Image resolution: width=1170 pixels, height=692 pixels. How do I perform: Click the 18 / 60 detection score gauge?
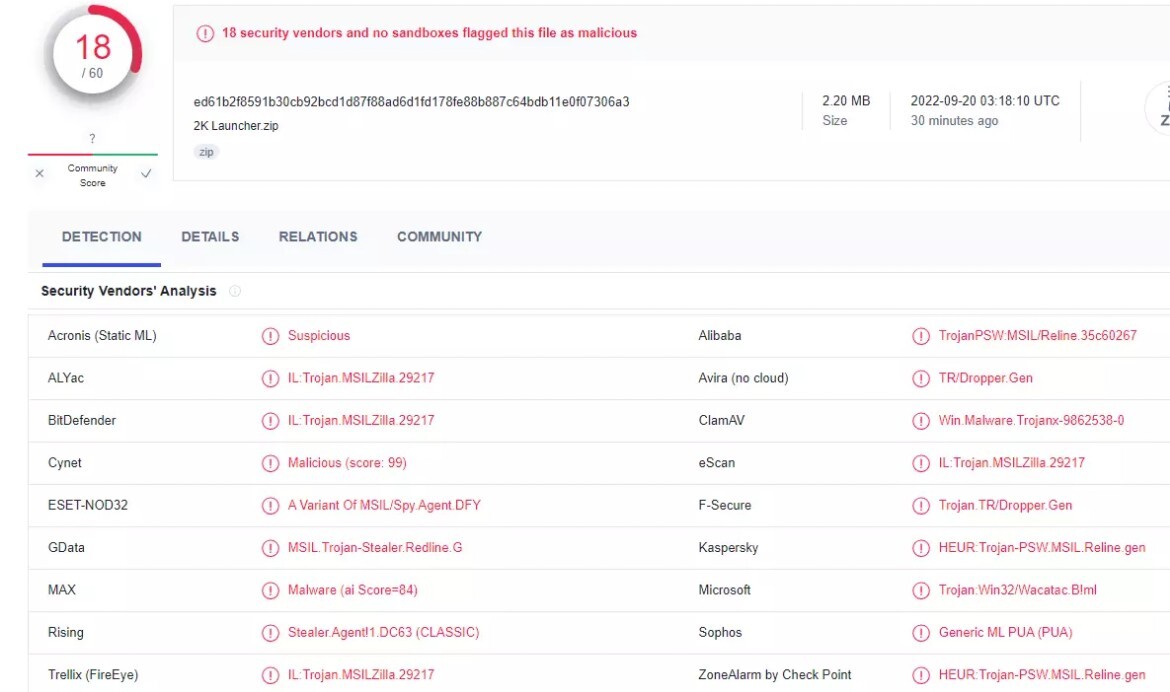(x=93, y=54)
